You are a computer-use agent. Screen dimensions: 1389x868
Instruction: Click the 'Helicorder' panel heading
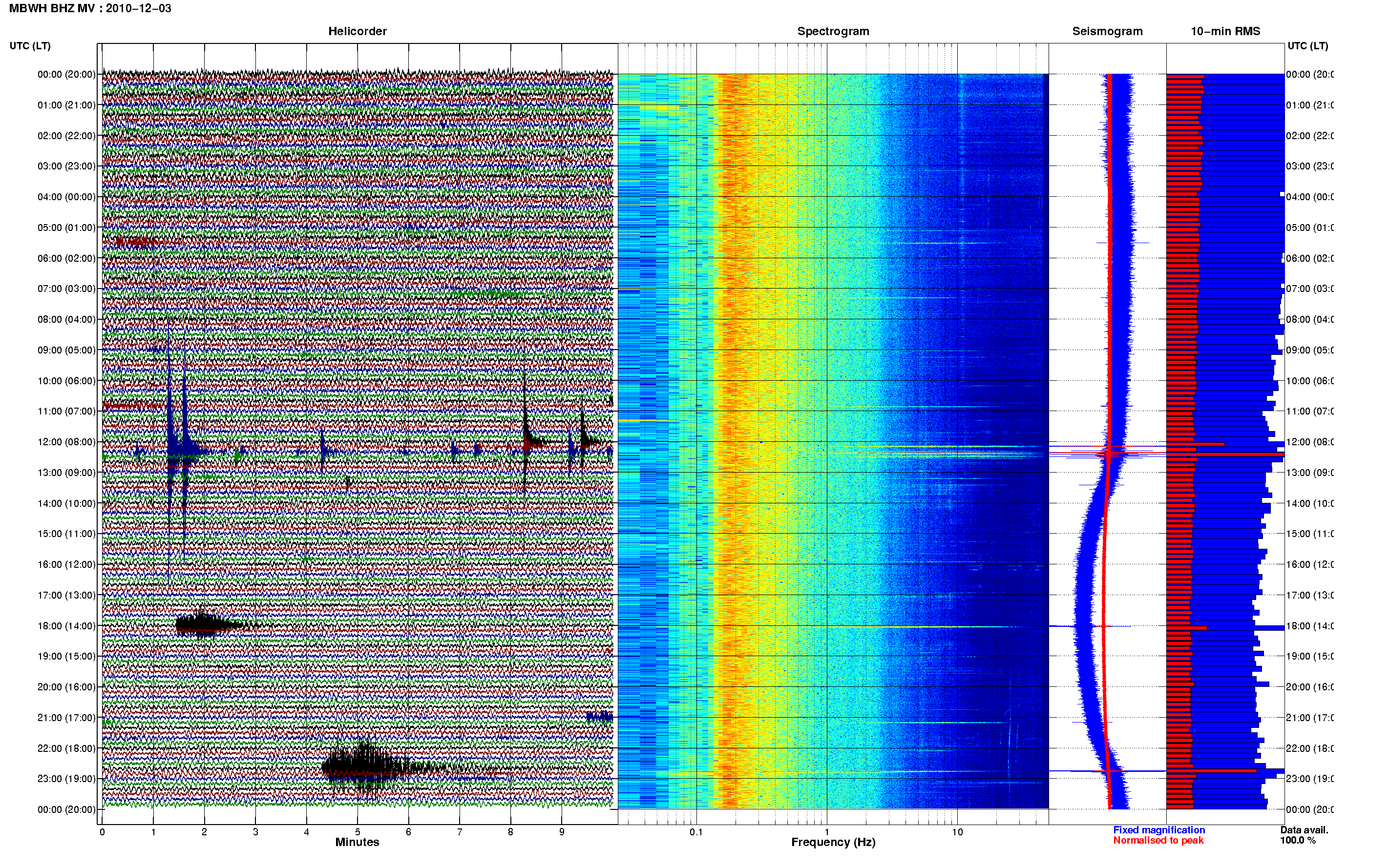pyautogui.click(x=357, y=32)
